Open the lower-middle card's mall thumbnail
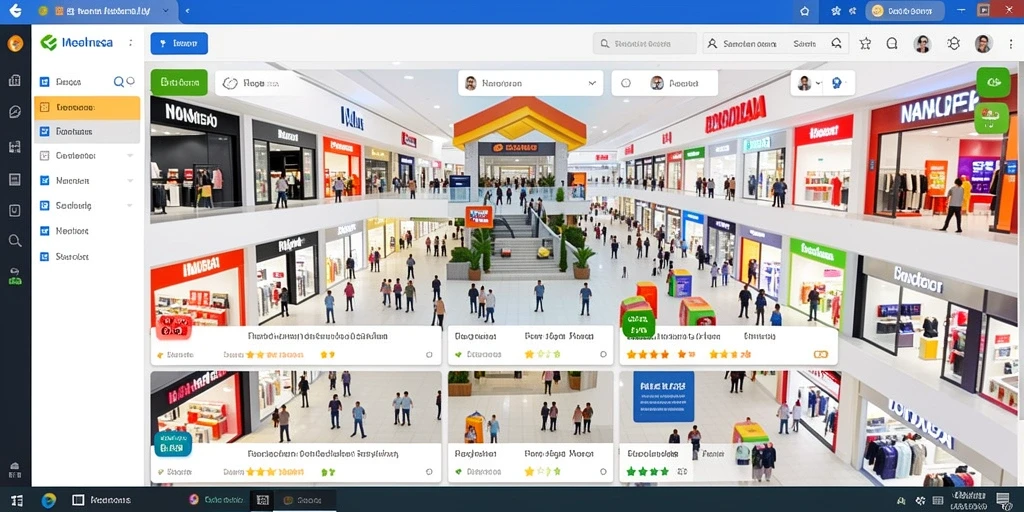The width and height of the screenshot is (1024, 512). [530, 407]
